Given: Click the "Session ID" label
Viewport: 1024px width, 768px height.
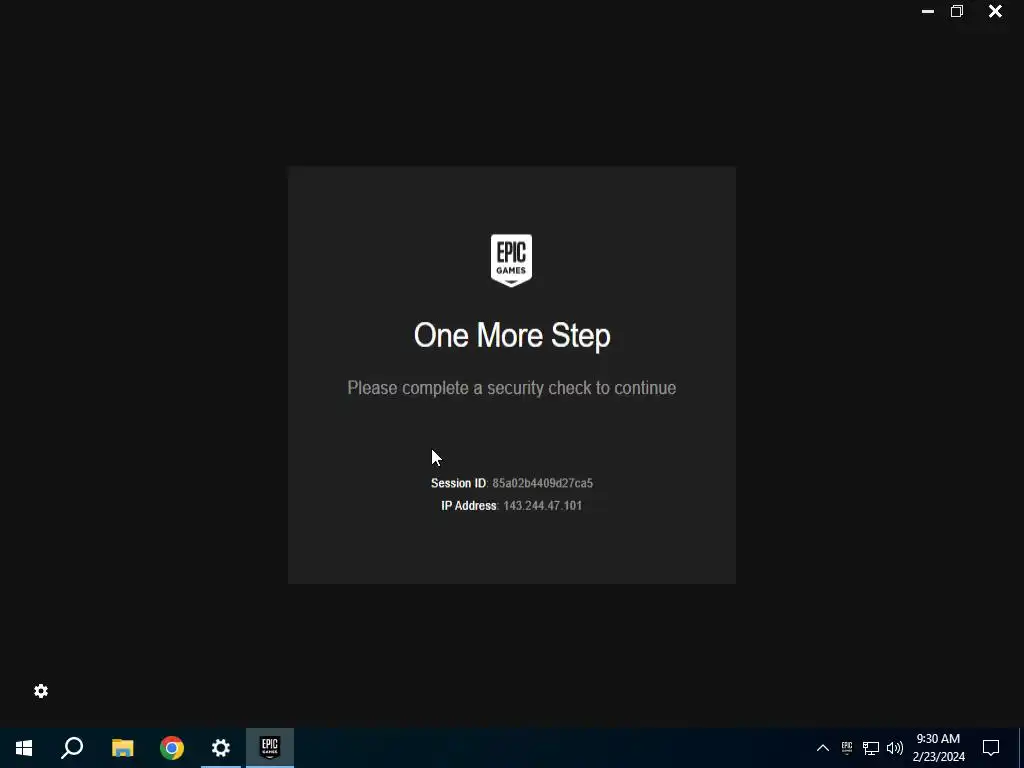Looking at the screenshot, I should click(458, 483).
